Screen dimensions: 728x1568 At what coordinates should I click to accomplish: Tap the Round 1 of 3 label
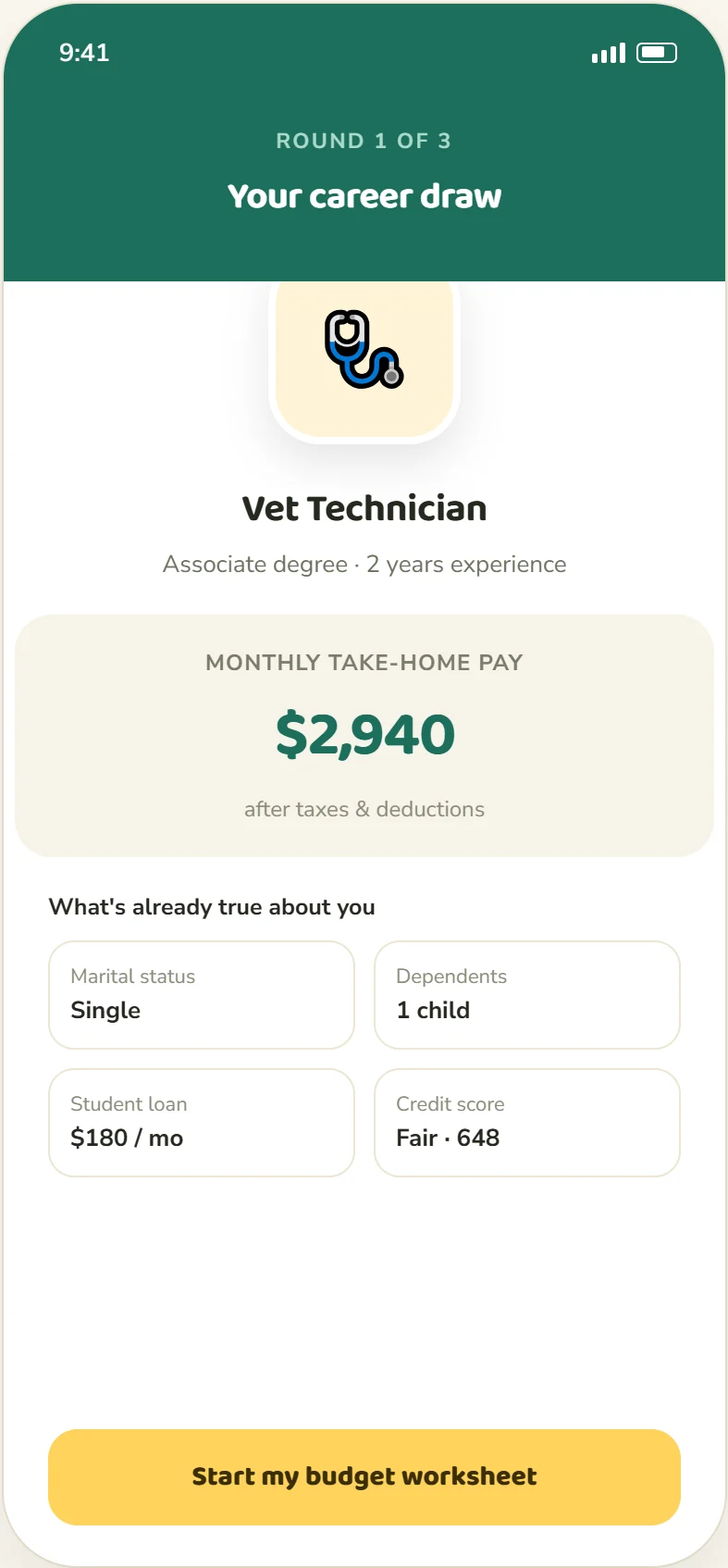pyautogui.click(x=364, y=141)
